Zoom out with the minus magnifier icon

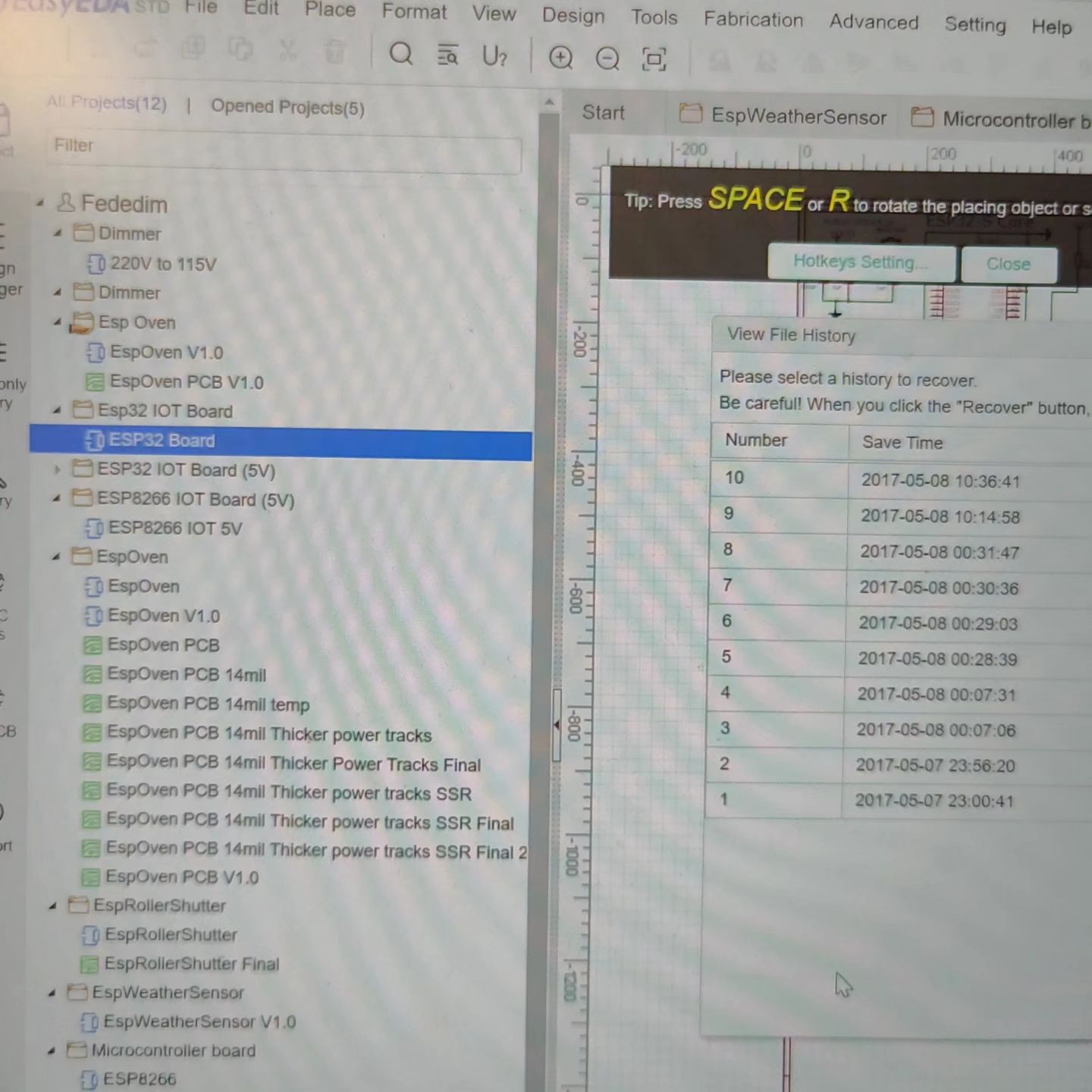[607, 58]
